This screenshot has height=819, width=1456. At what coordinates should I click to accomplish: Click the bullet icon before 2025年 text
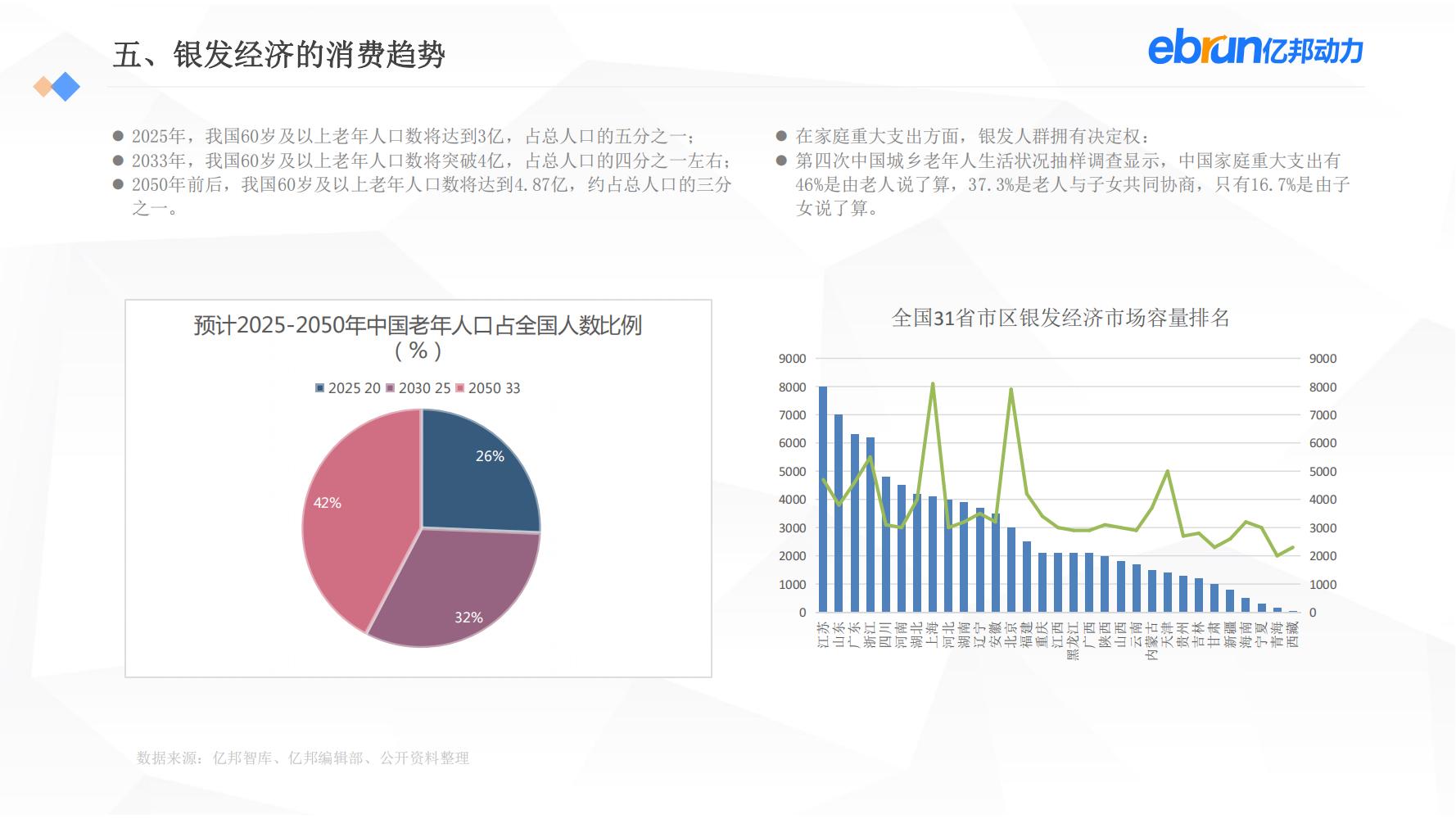[120, 134]
